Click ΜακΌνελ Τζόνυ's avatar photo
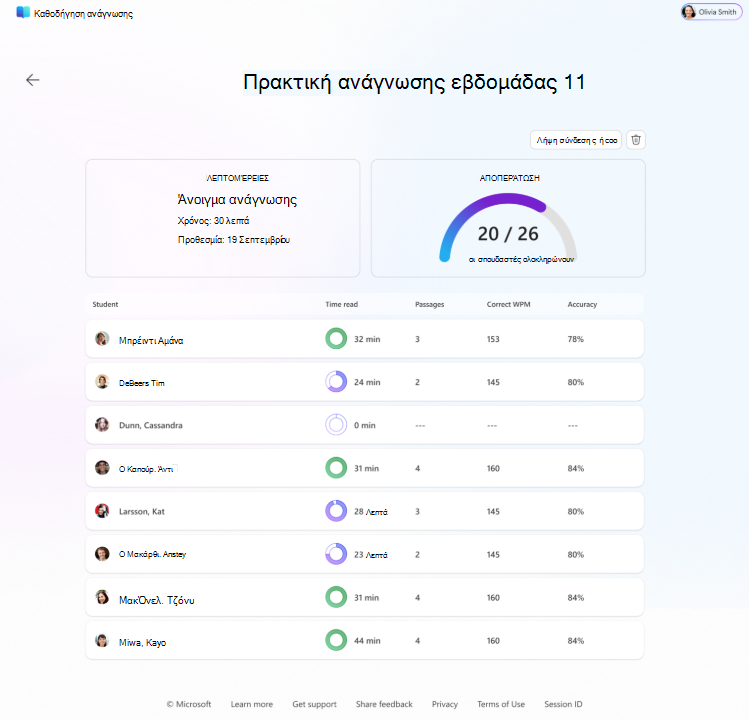The height and width of the screenshot is (720, 749). point(102,597)
